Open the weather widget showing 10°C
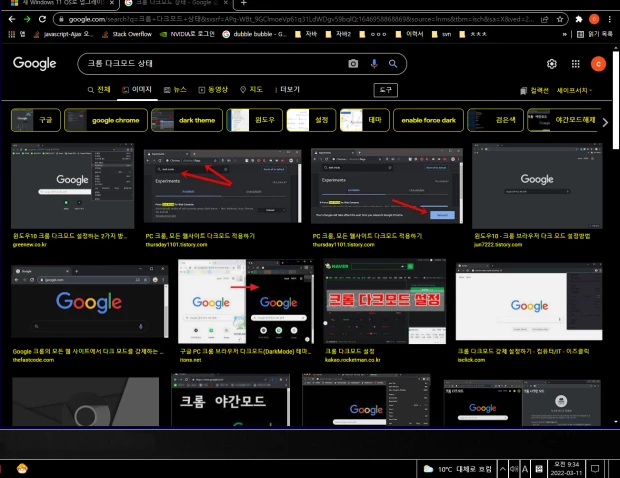Screen dimensions: 620x478 pos(457,469)
